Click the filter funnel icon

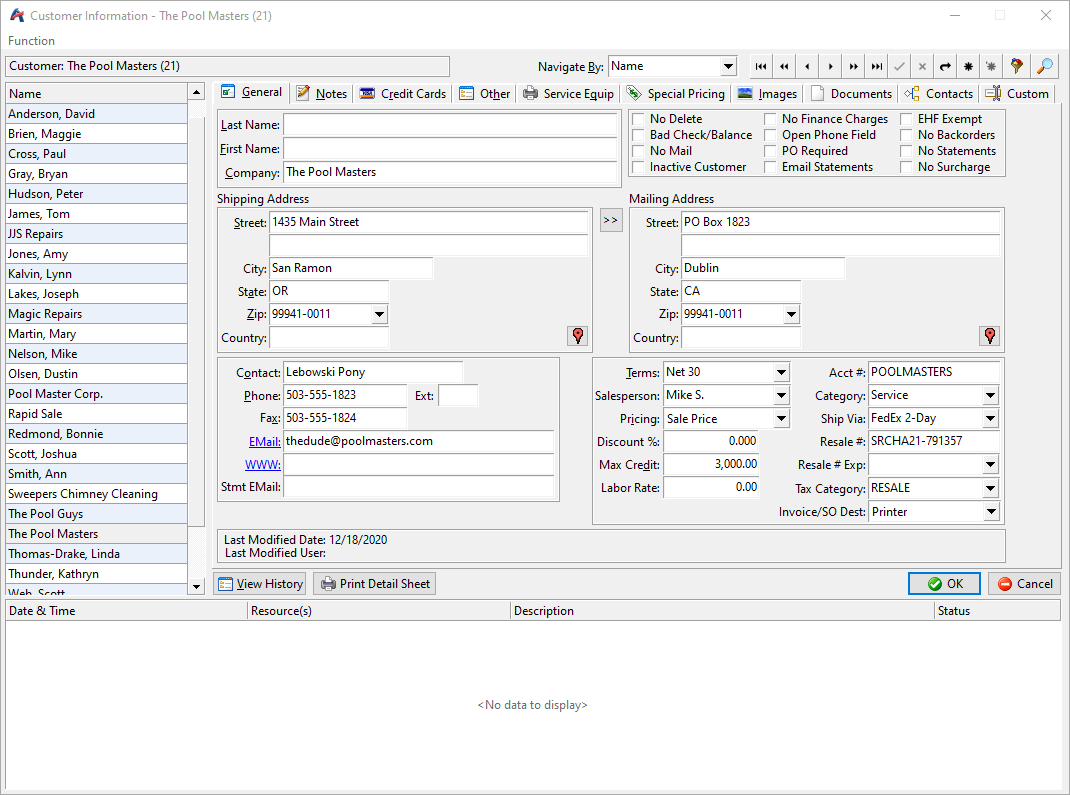pyautogui.click(x=1017, y=67)
